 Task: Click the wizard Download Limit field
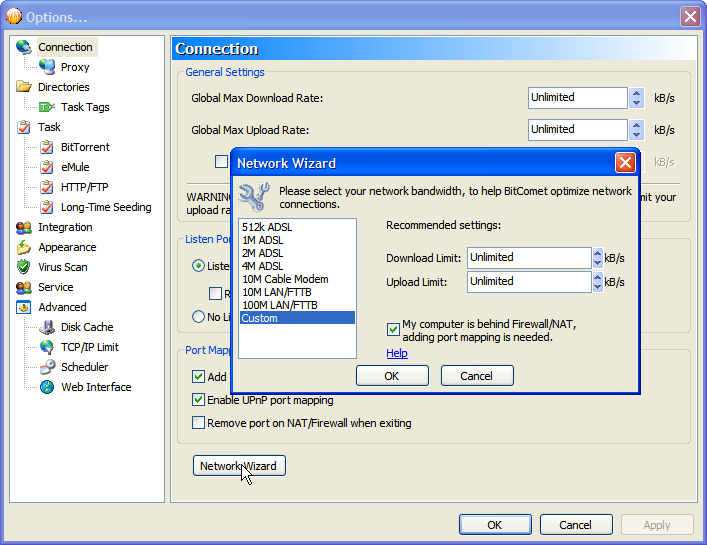529,258
